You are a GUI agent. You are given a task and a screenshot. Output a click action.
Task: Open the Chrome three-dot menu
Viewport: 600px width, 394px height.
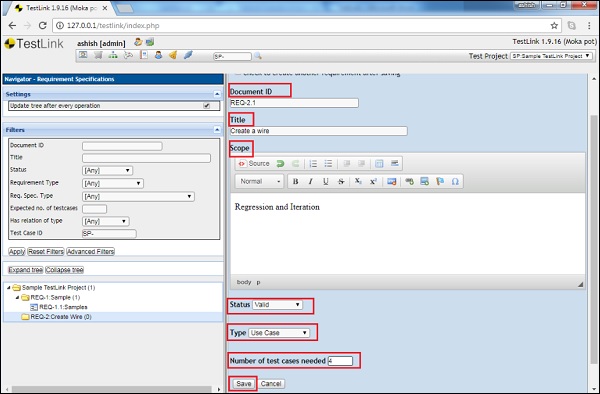pos(589,26)
